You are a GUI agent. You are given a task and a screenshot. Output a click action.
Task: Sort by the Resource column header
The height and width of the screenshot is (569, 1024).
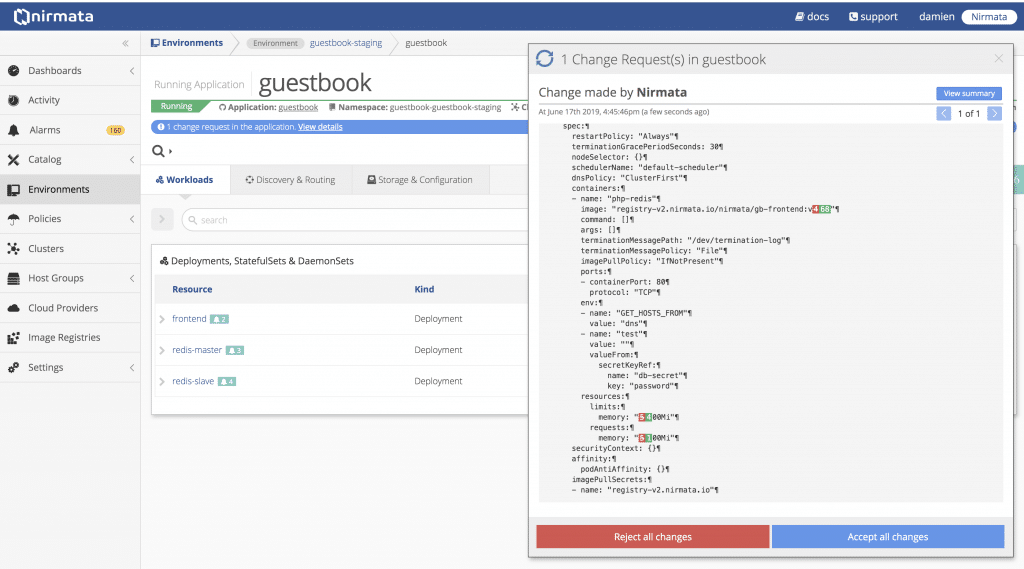[x=192, y=289]
